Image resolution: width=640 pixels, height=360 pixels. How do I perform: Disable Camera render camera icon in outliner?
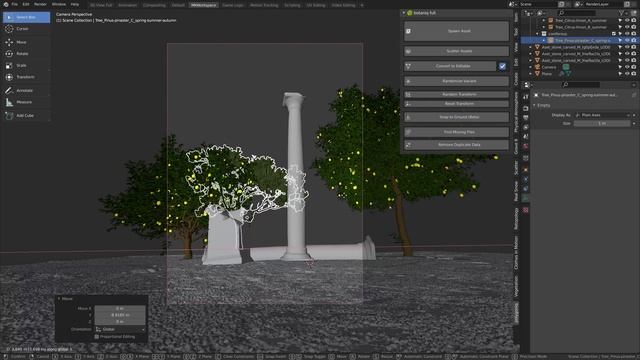coord(634,67)
